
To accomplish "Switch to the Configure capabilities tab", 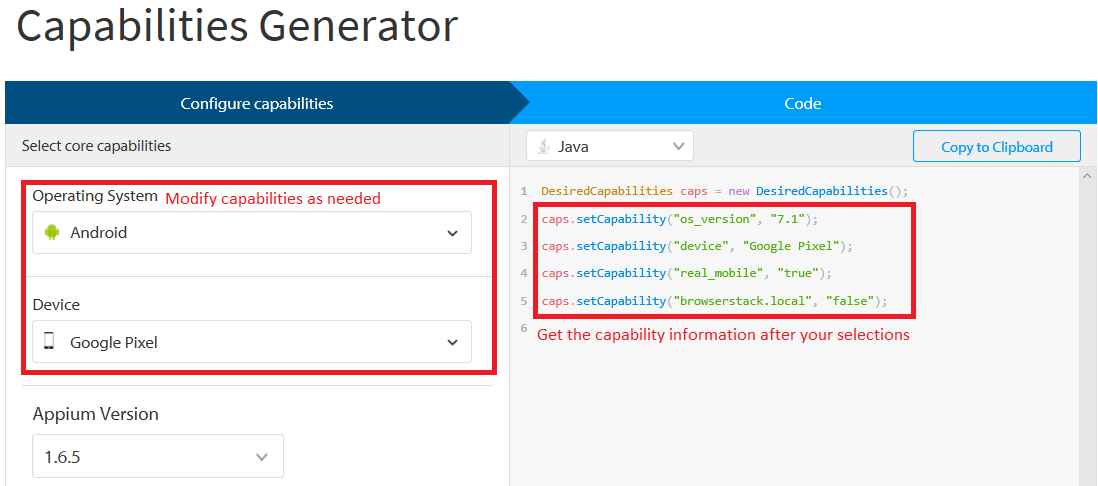I will click(x=257, y=104).
